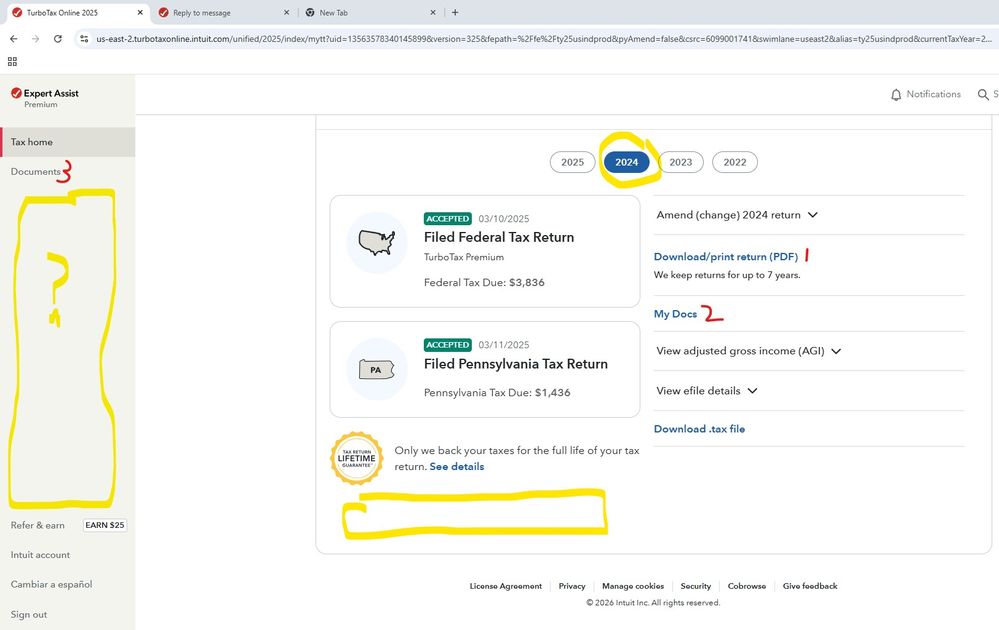The width and height of the screenshot is (999, 630).
Task: Click the browser address bar URL
Action: tap(543, 39)
